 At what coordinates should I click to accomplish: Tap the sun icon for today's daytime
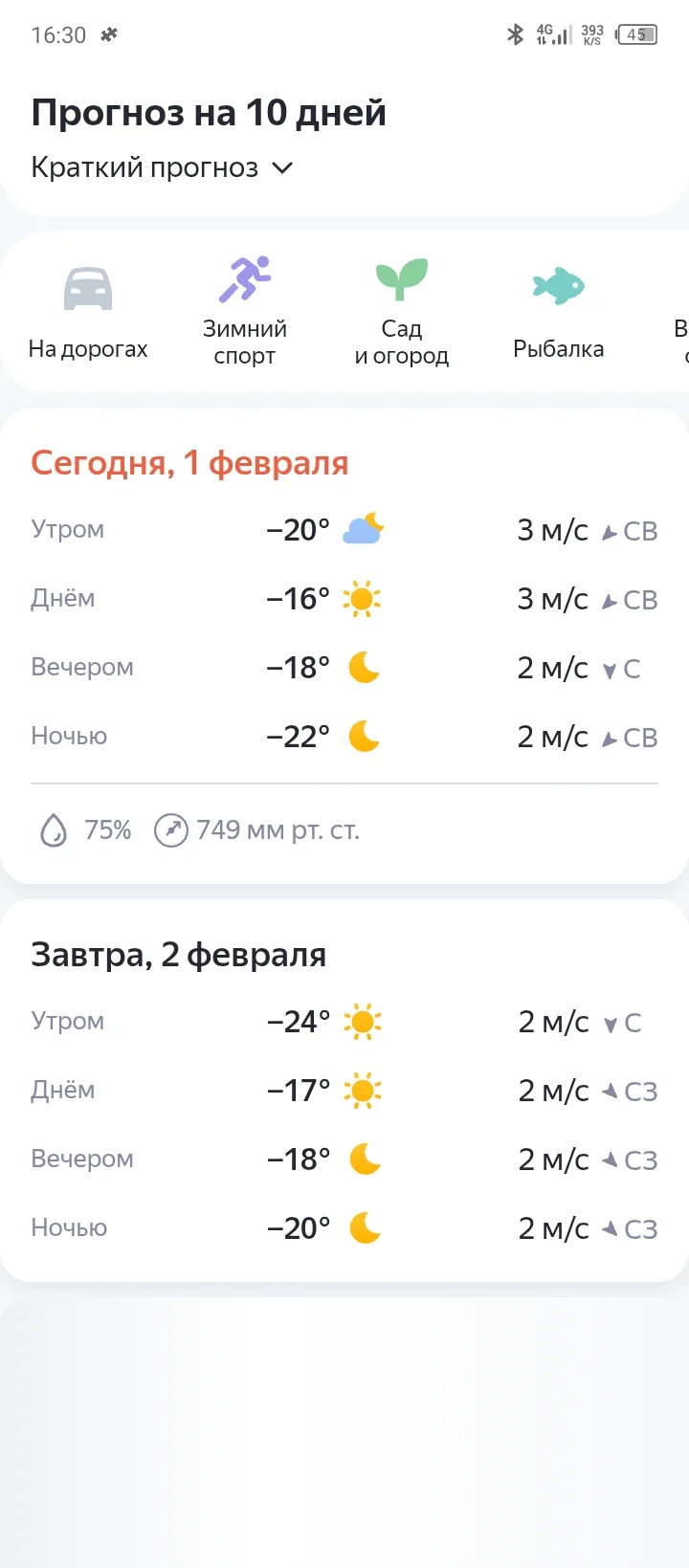[363, 599]
